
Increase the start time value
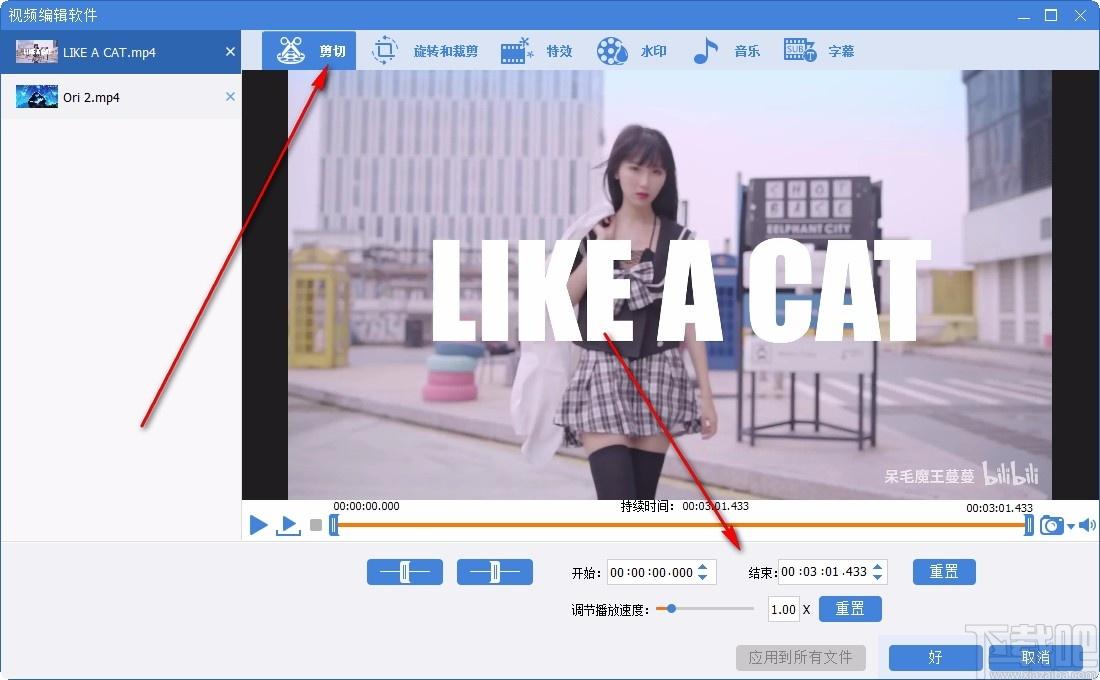[703, 566]
